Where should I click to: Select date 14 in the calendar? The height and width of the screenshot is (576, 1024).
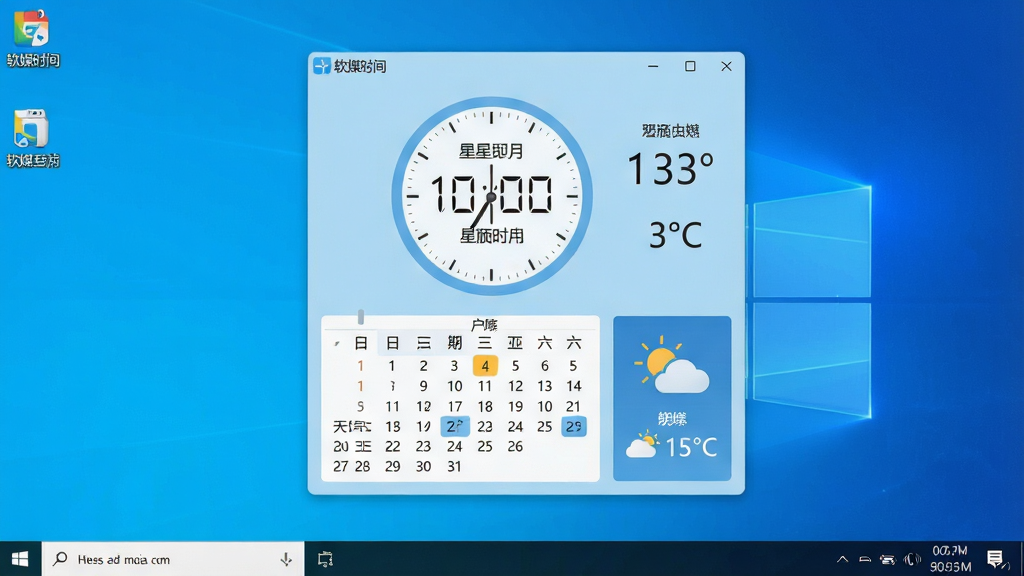[x=573, y=387]
